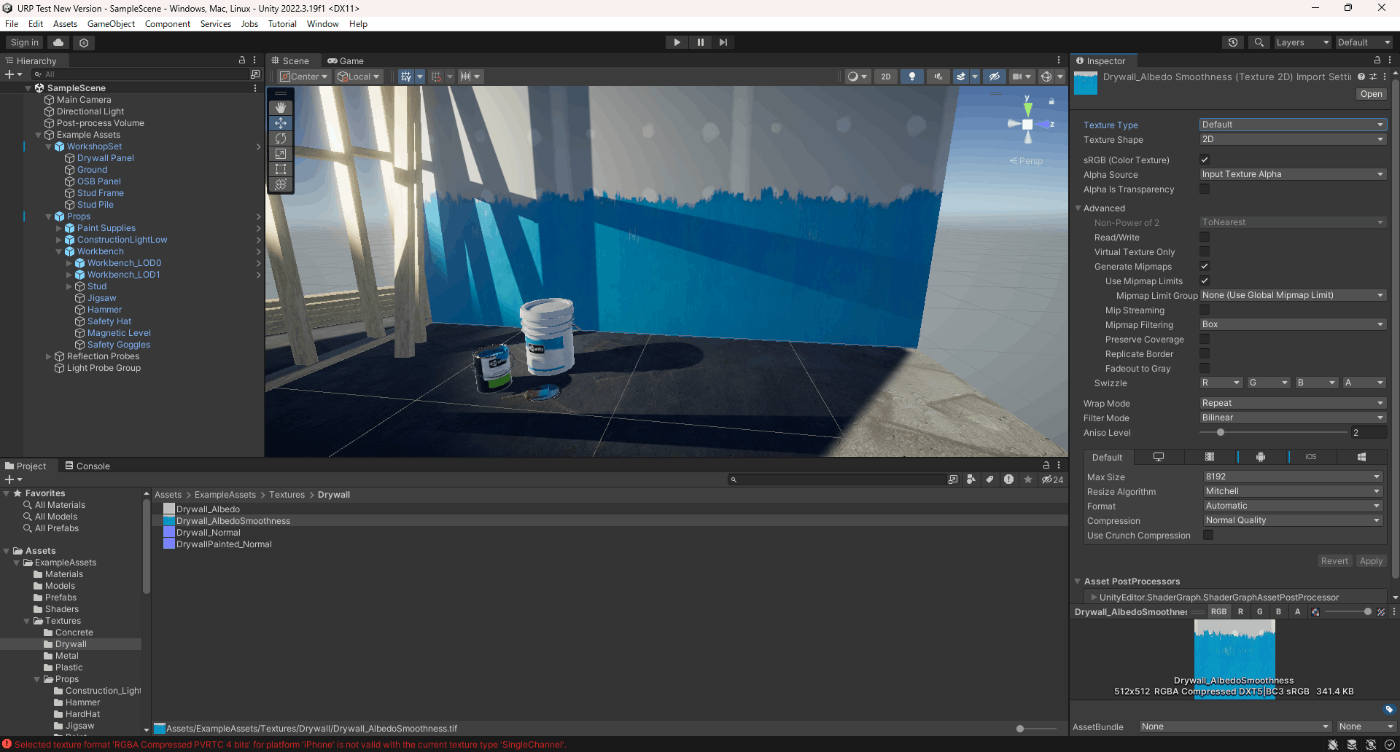Switch to the Game tab
The image size is (1400, 752).
345,60
